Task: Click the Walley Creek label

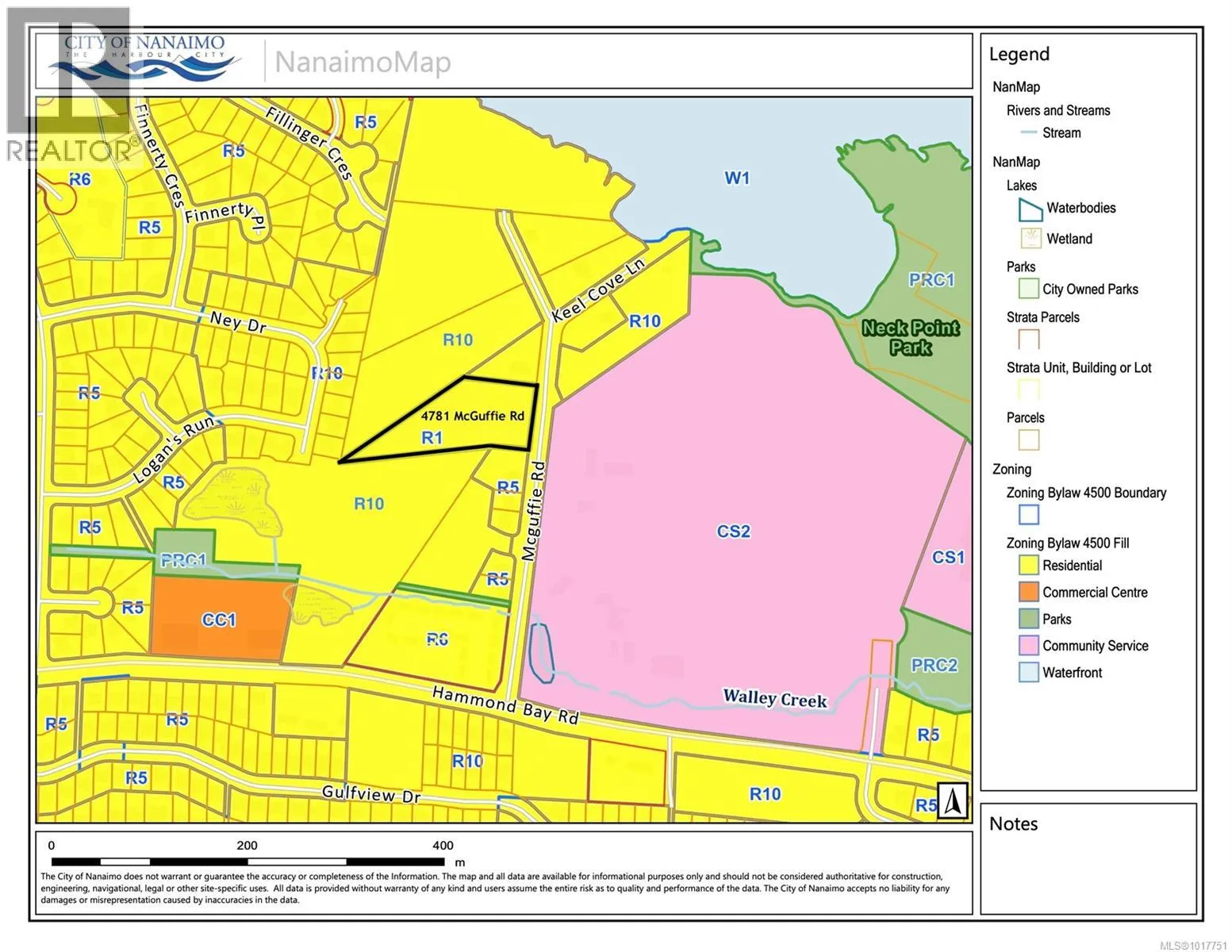Action: click(774, 699)
